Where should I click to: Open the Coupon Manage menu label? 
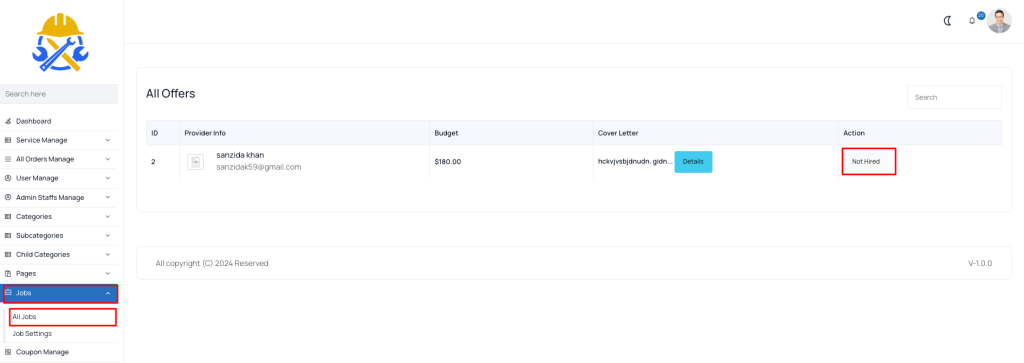(42, 352)
